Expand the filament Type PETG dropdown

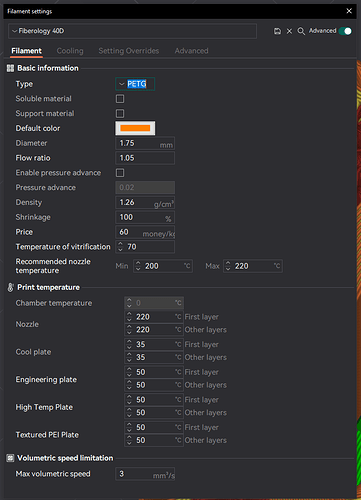coord(135,84)
